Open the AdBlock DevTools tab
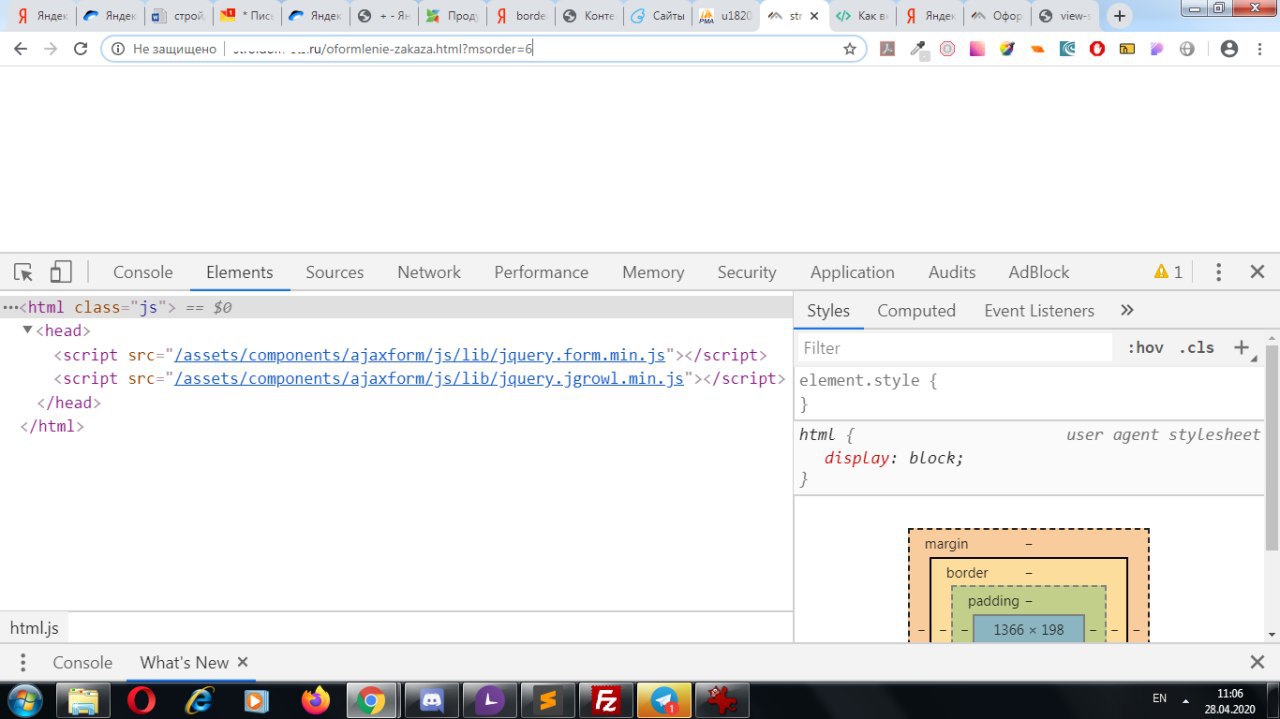Screen dimensions: 1280x719 coord(1039,272)
